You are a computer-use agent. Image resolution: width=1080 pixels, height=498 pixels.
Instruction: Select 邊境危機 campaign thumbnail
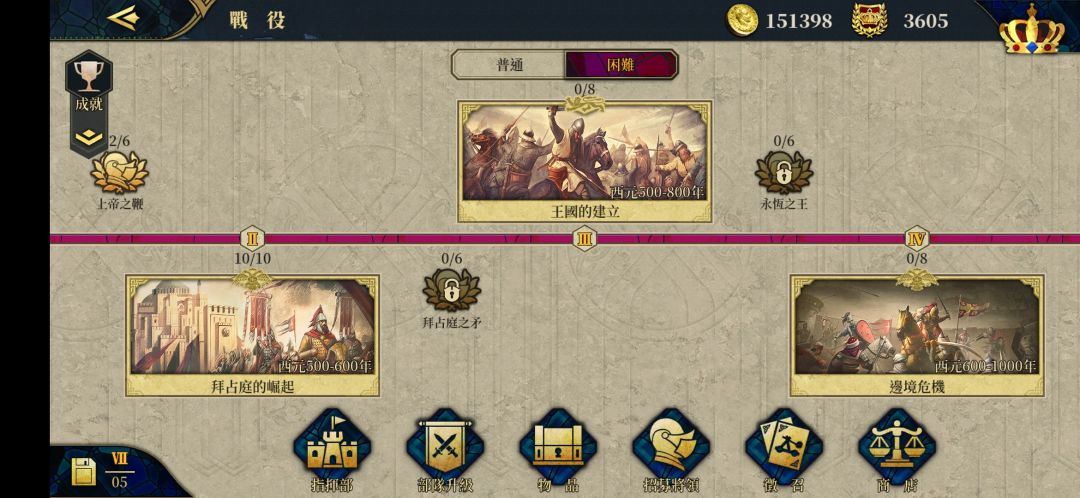pos(917,335)
